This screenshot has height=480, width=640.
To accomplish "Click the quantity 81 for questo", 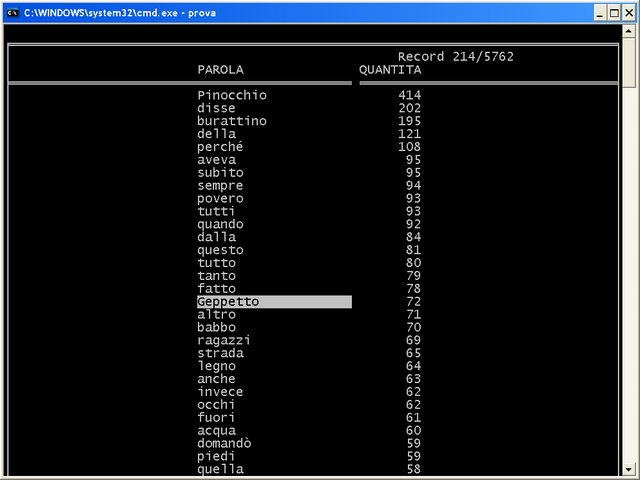I will tap(413, 250).
